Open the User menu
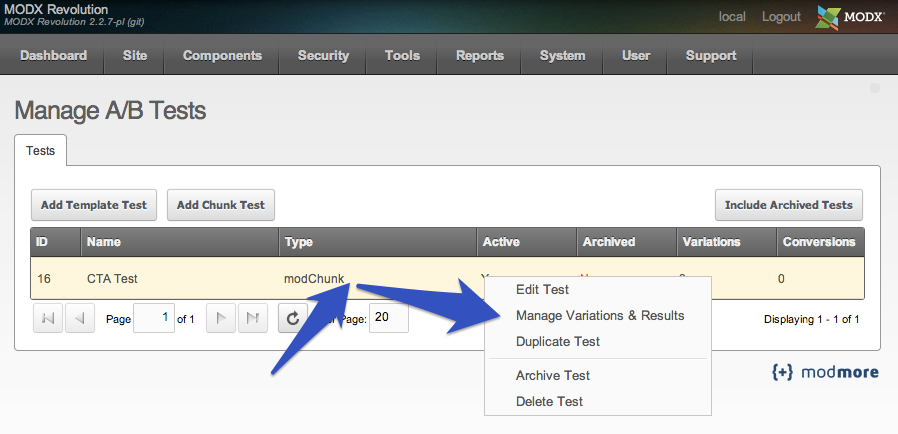Image resolution: width=898 pixels, height=434 pixels. click(636, 56)
